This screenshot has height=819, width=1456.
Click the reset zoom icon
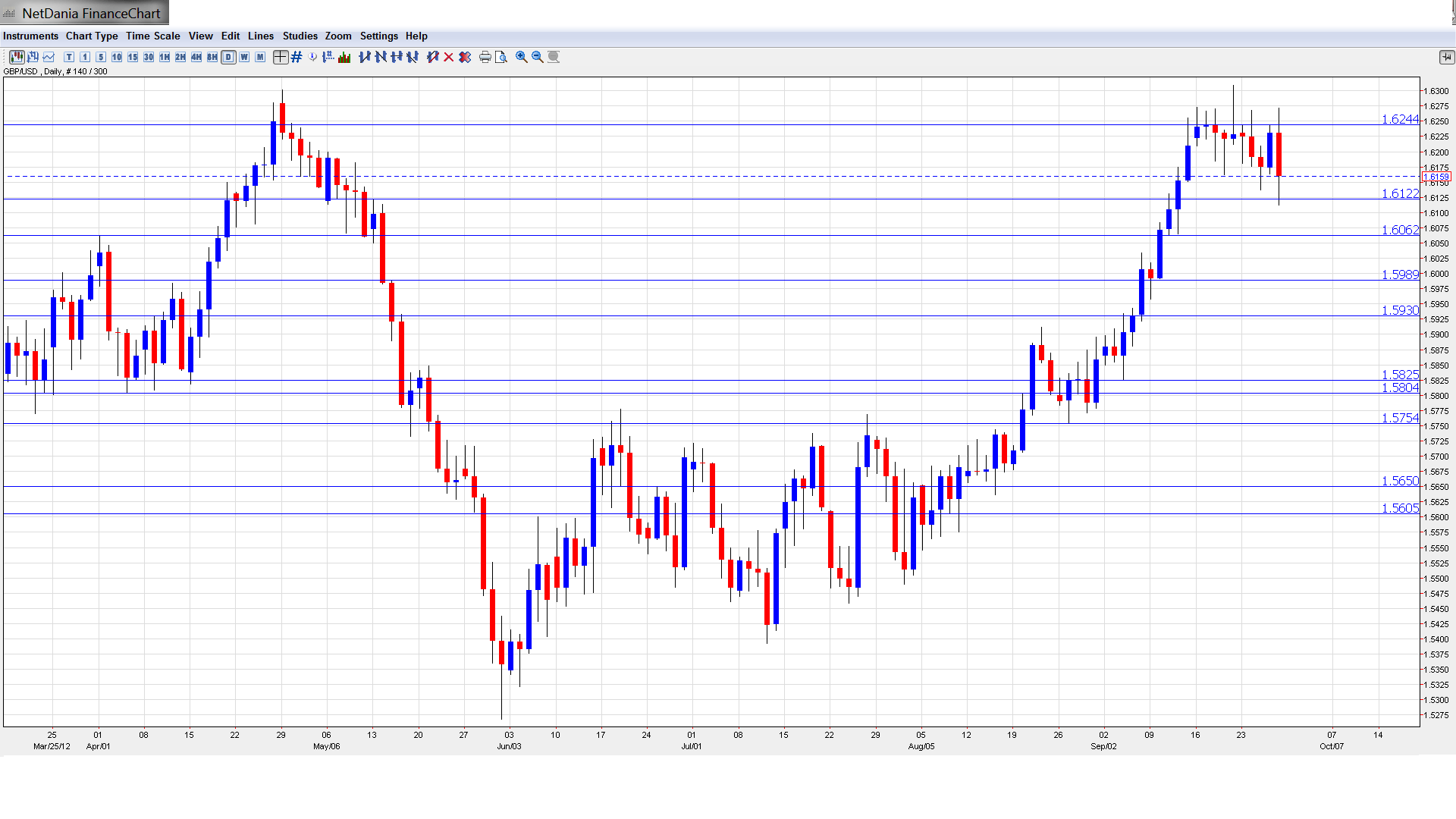pyautogui.click(x=554, y=57)
